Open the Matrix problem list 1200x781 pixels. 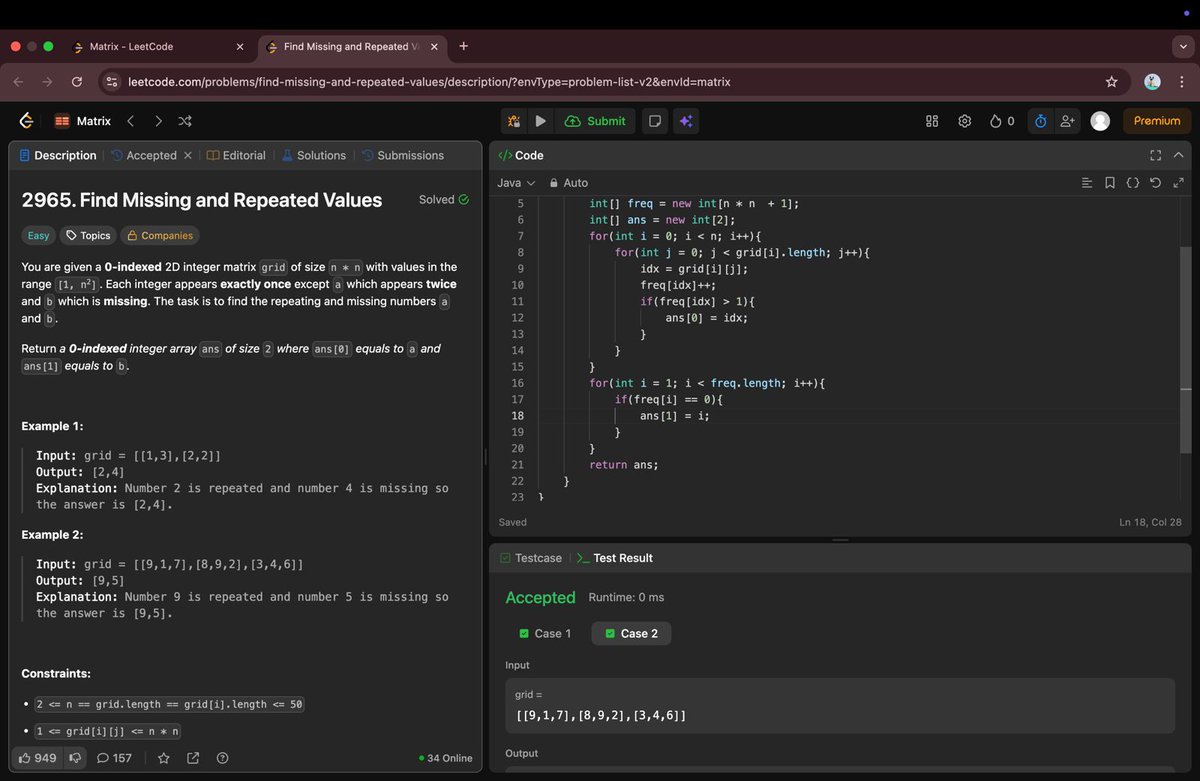tap(82, 121)
